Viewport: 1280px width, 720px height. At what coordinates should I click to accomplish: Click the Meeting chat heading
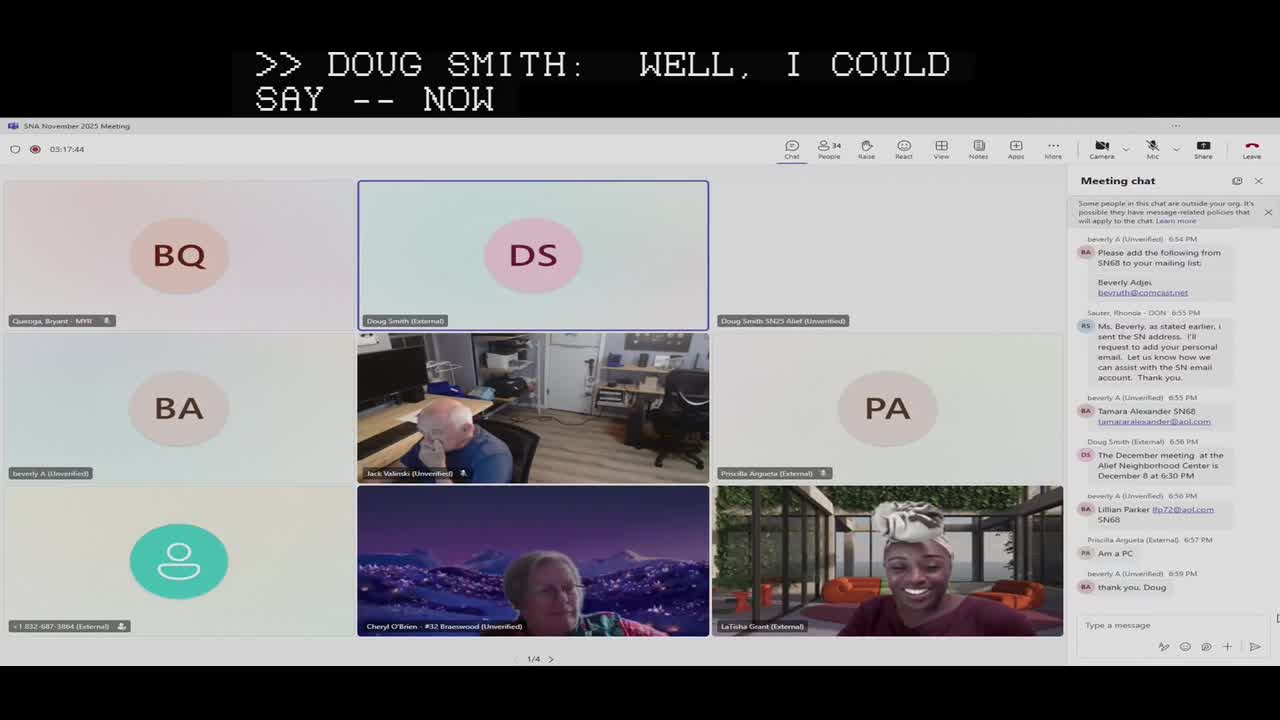pyautogui.click(x=1118, y=181)
